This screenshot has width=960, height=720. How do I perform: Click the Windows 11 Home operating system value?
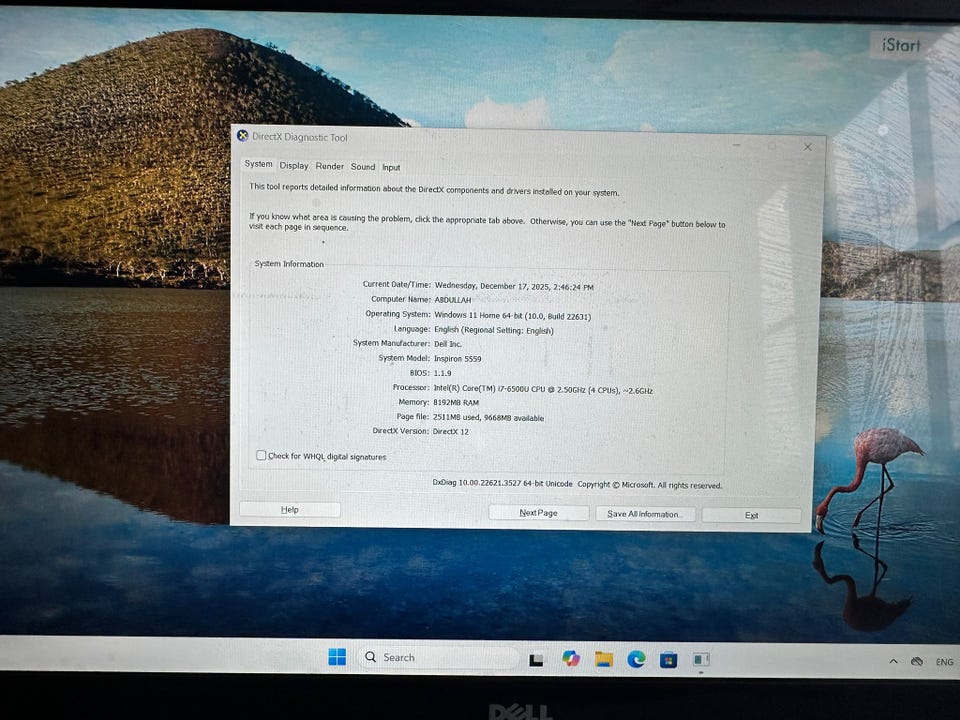(512, 316)
